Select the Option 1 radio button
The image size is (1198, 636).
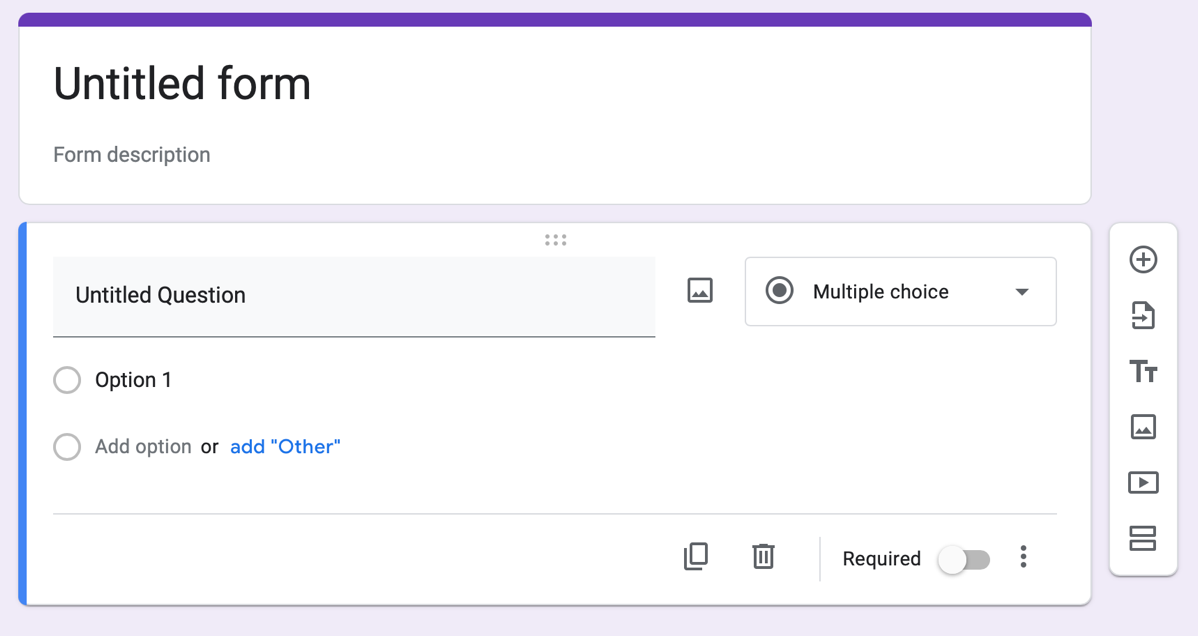point(67,380)
